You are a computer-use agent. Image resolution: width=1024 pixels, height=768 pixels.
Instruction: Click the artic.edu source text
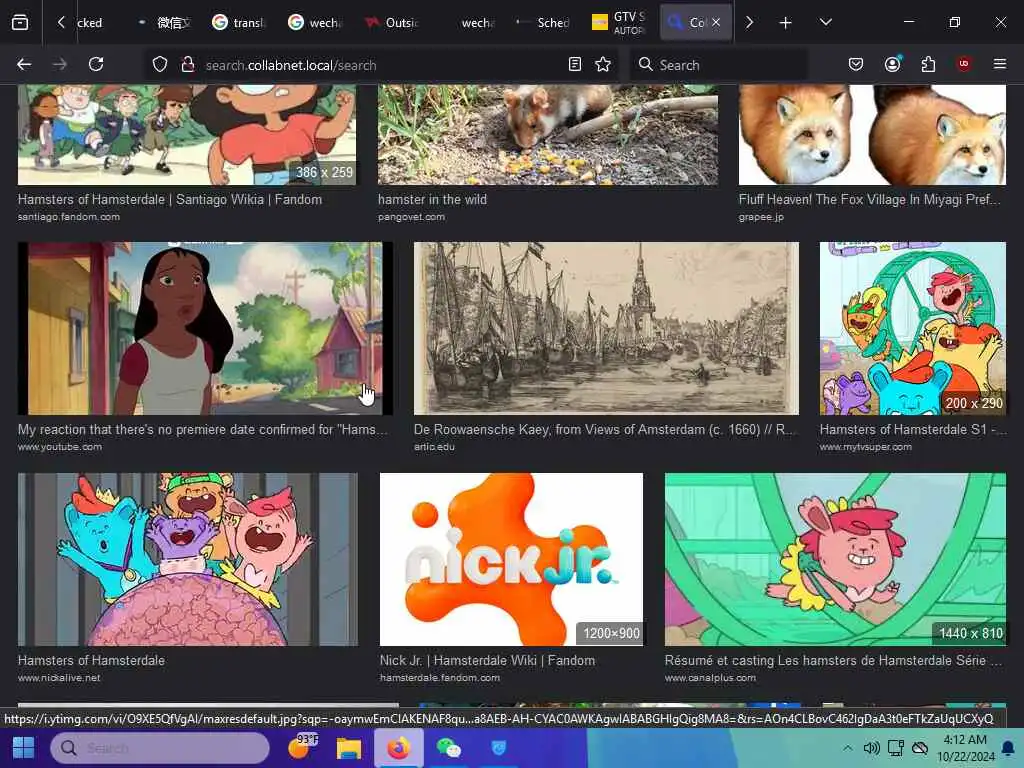(x=434, y=447)
